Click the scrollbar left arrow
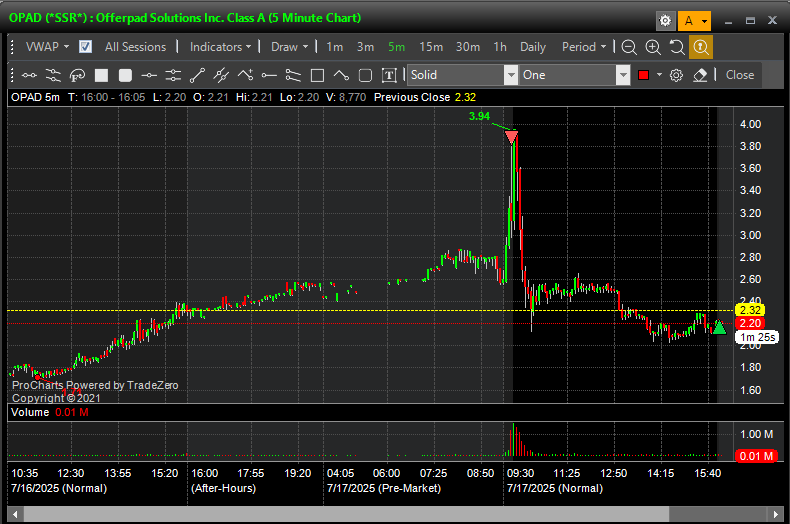The height and width of the screenshot is (524, 790). tap(15, 514)
